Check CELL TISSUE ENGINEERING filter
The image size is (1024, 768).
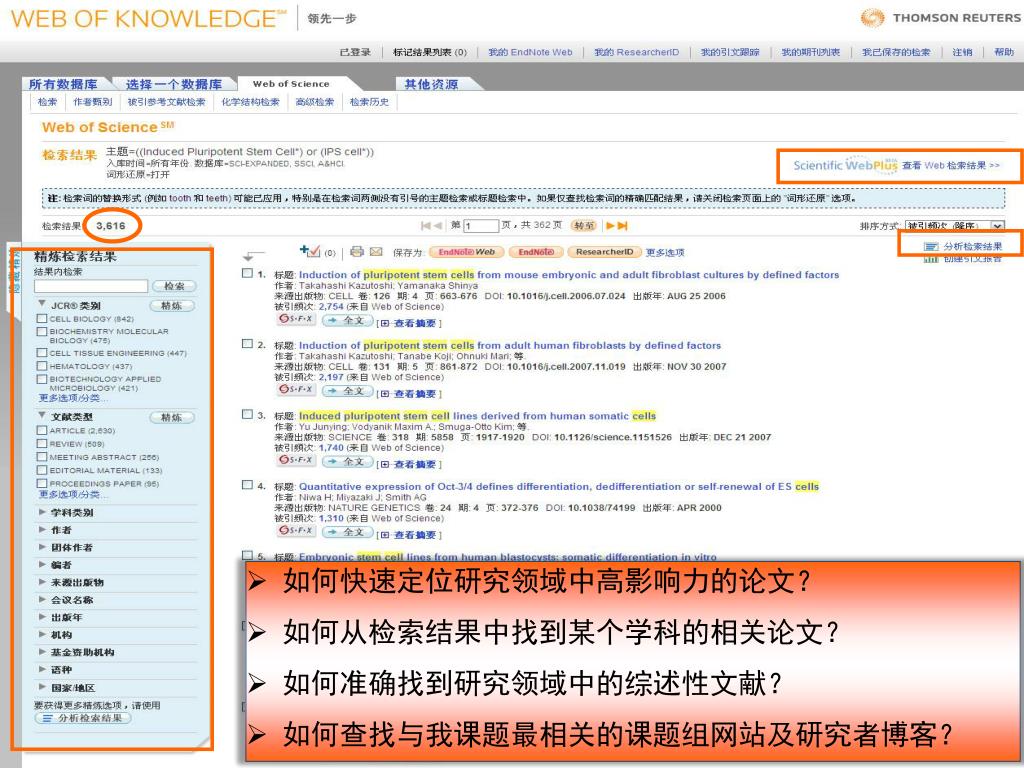pyautogui.click(x=42, y=353)
